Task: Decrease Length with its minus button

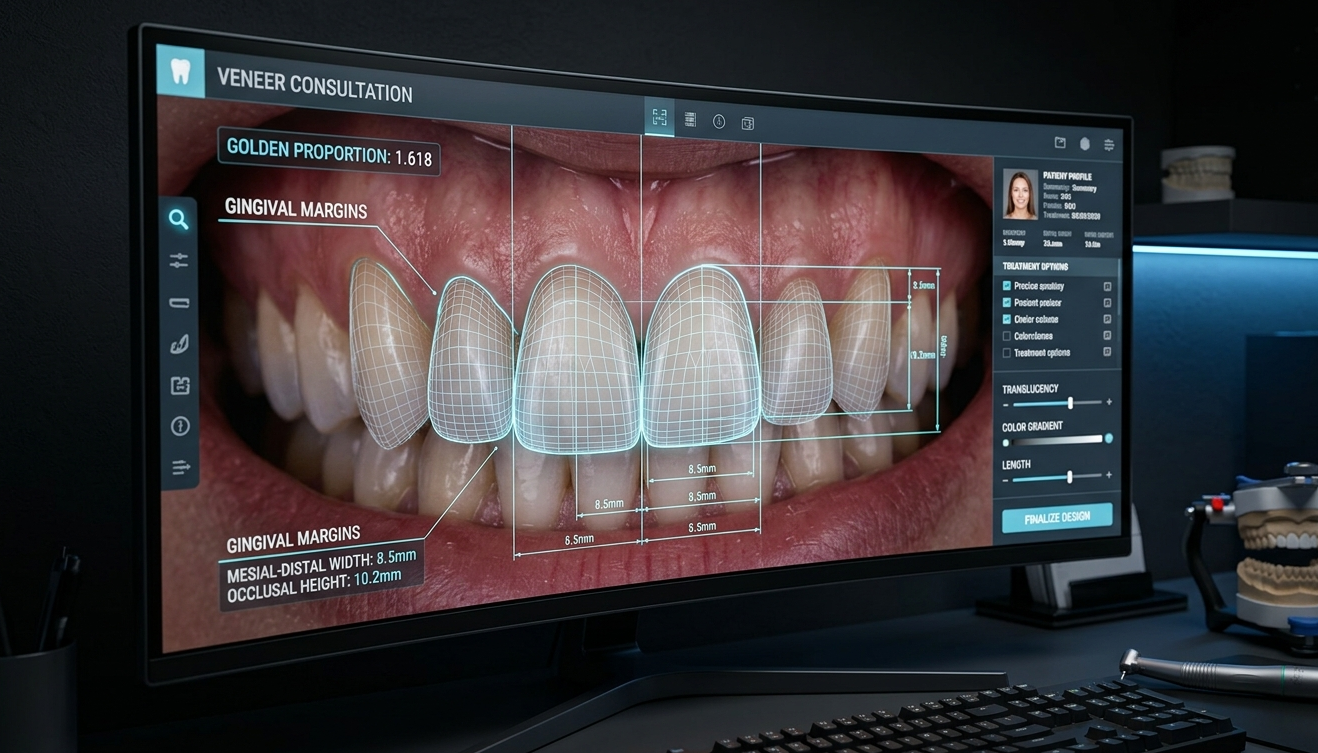Action: pos(1006,480)
